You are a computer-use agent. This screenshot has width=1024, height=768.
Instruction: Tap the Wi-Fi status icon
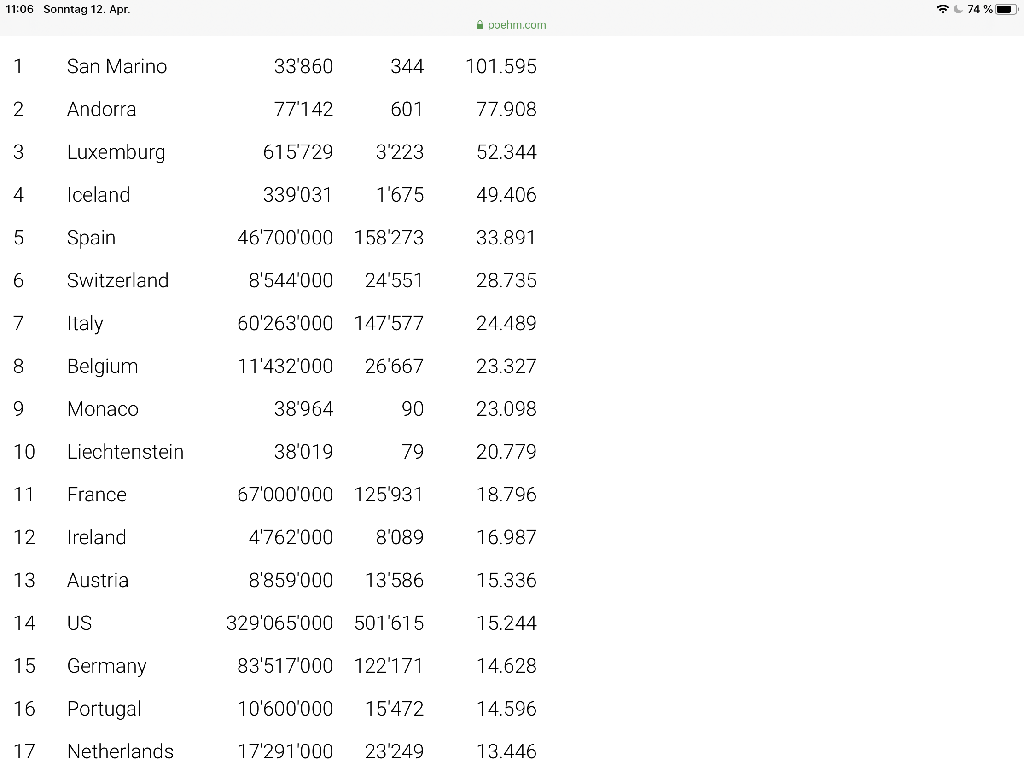pos(942,9)
